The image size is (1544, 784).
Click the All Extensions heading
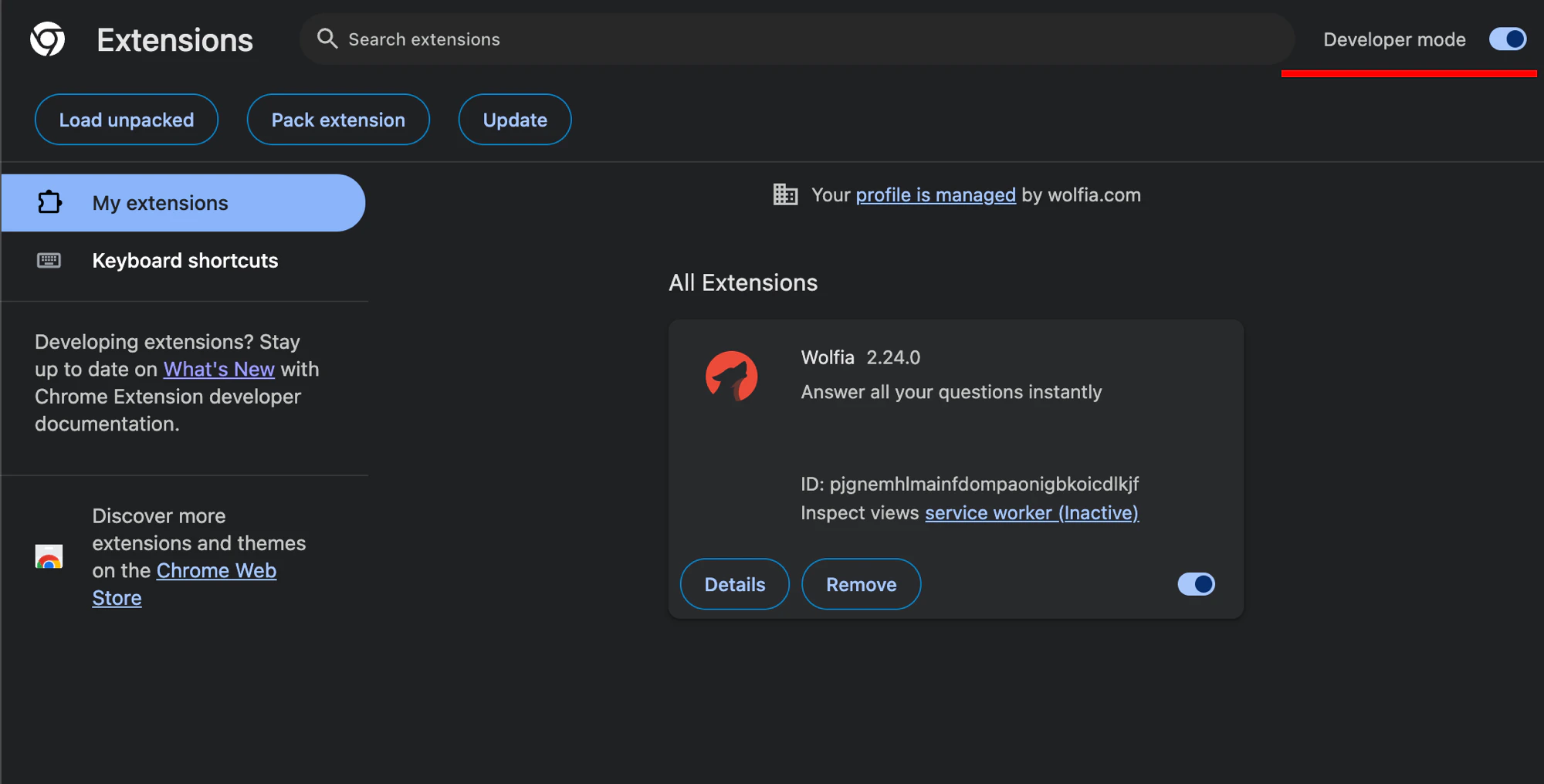coord(743,283)
